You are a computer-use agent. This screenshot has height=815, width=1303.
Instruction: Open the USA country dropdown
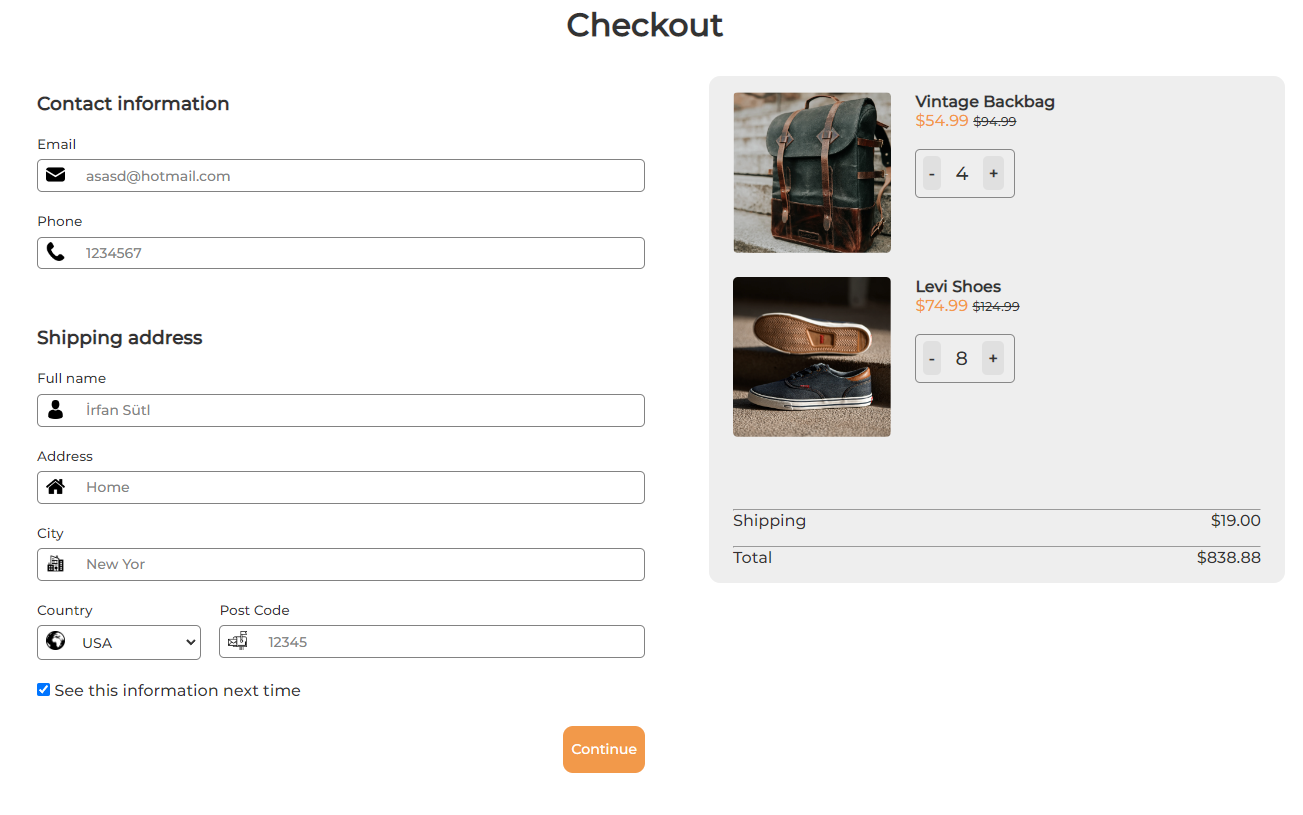tap(138, 643)
